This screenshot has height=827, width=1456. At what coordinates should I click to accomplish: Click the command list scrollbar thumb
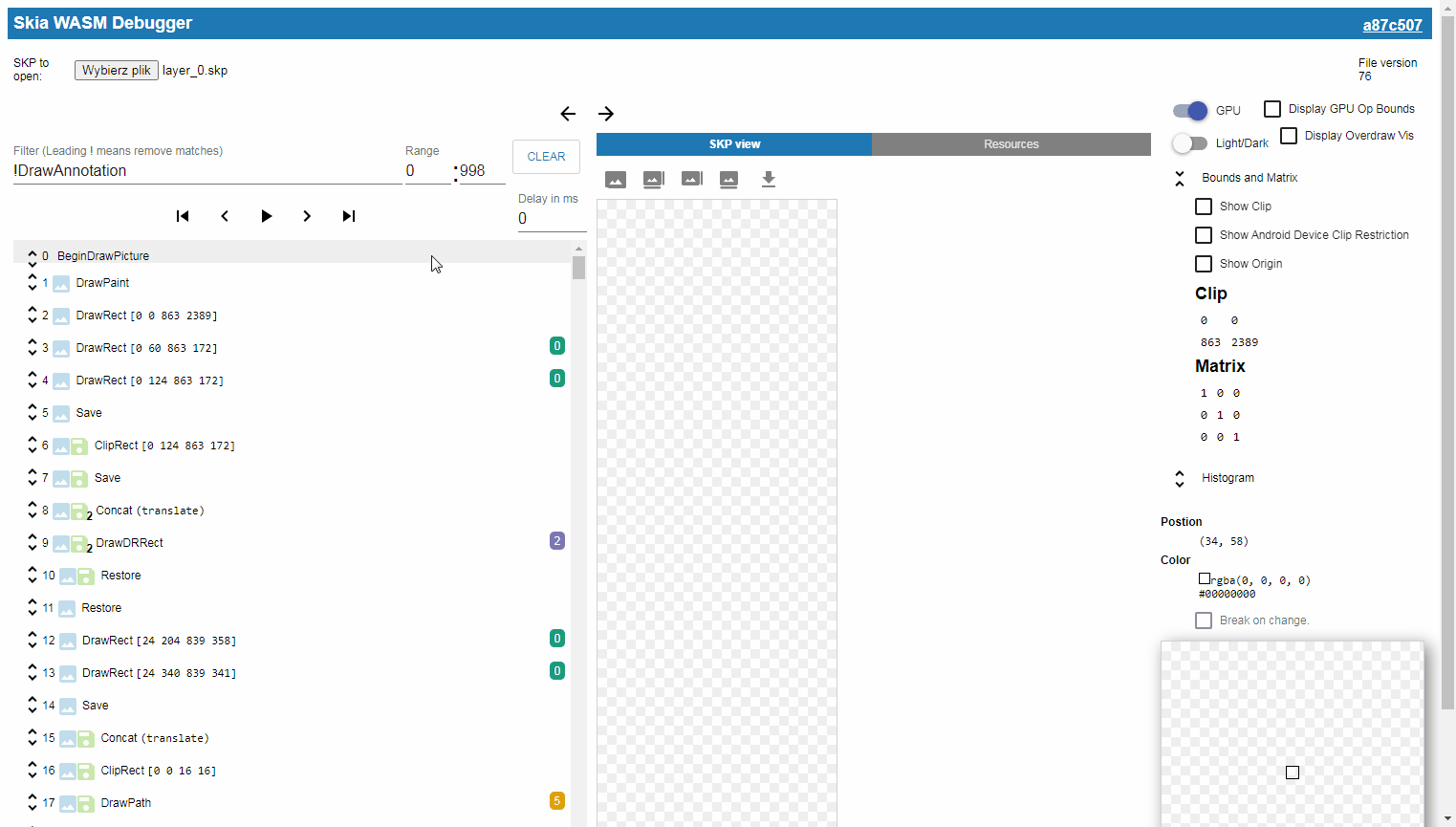point(578,267)
